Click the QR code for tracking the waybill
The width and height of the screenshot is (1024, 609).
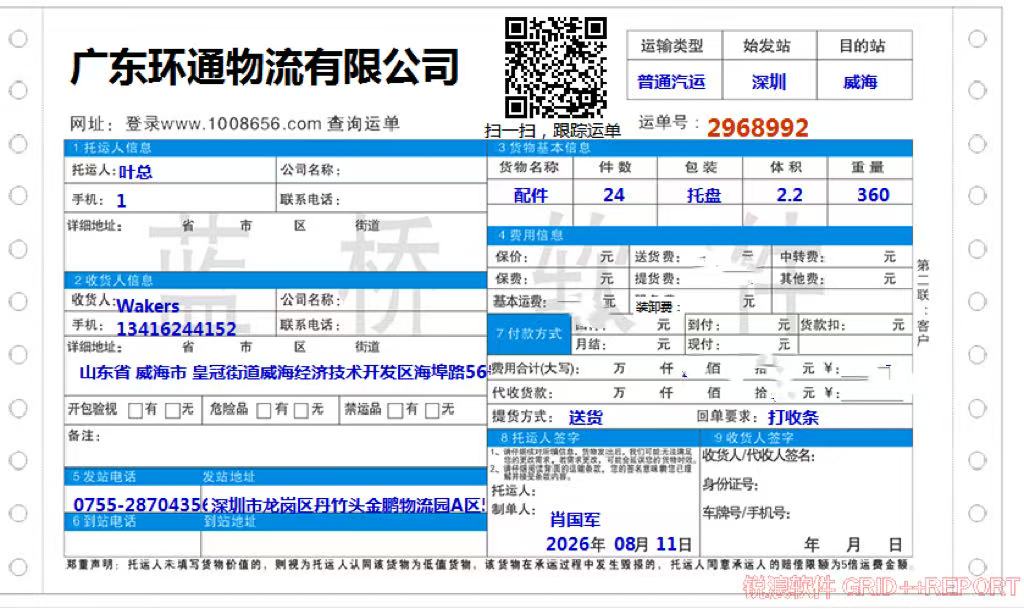[x=556, y=67]
